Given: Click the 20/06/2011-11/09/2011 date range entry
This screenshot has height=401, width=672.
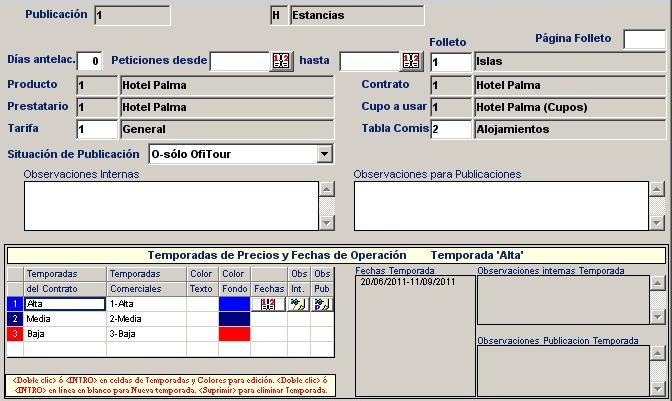Looking at the screenshot, I should 408,282.
